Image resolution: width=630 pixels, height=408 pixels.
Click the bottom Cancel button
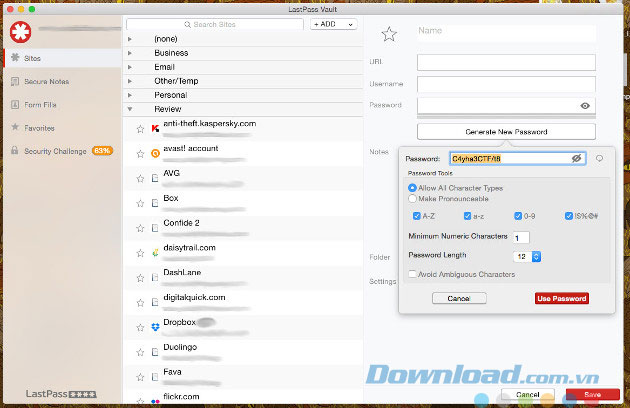coord(528,394)
